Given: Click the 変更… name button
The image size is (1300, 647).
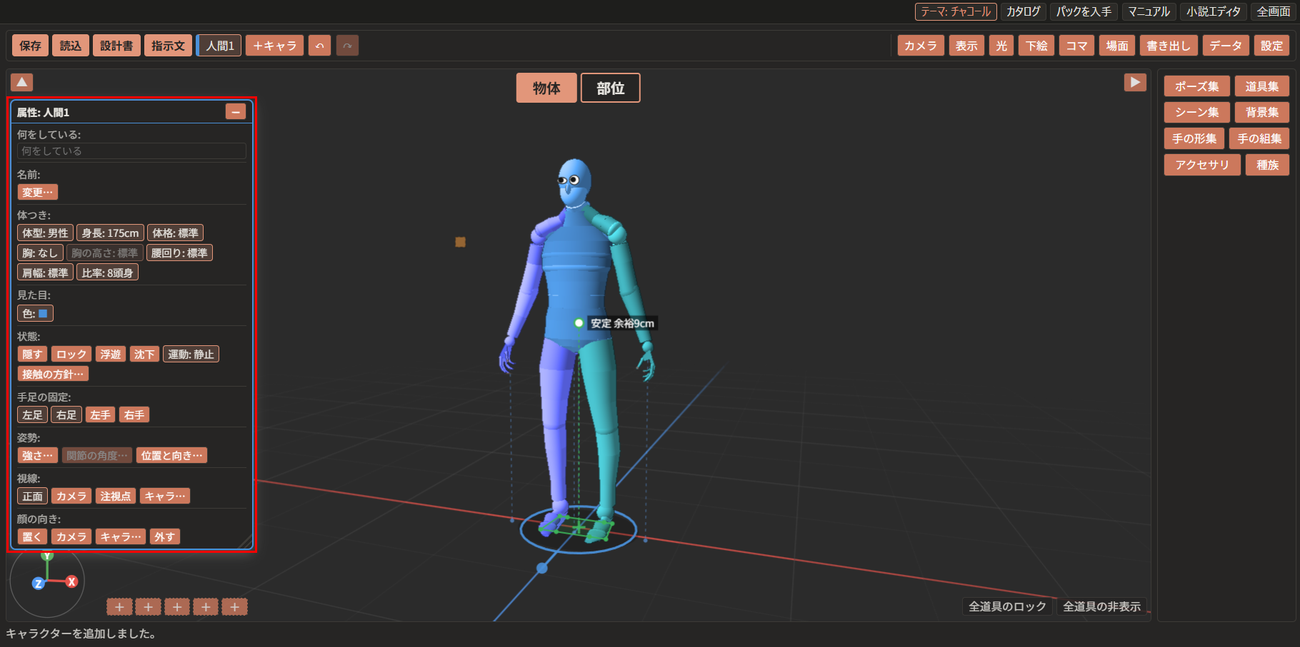Looking at the screenshot, I should pos(38,192).
